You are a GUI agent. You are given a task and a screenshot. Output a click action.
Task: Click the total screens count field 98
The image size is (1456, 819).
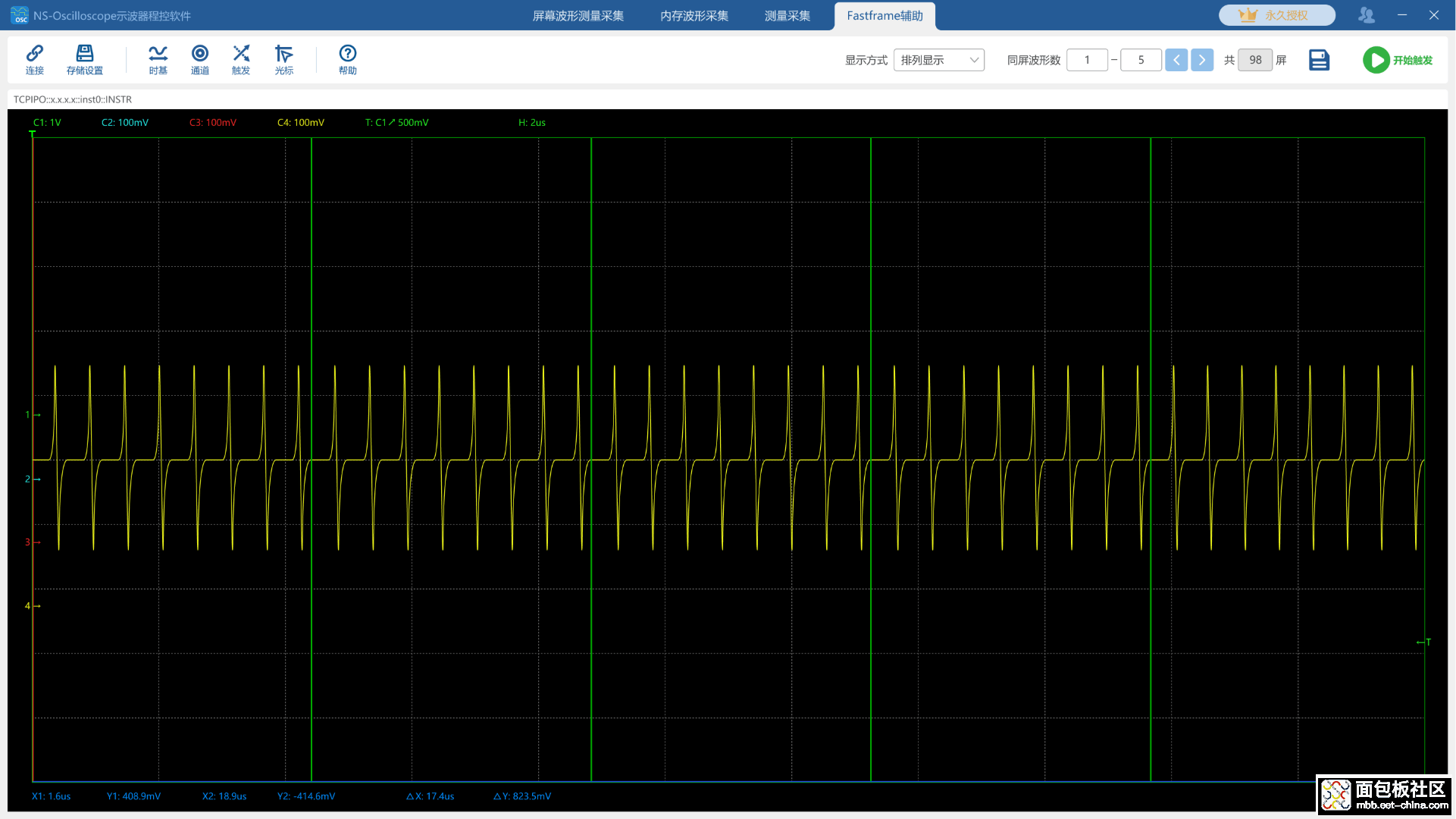pos(1255,60)
